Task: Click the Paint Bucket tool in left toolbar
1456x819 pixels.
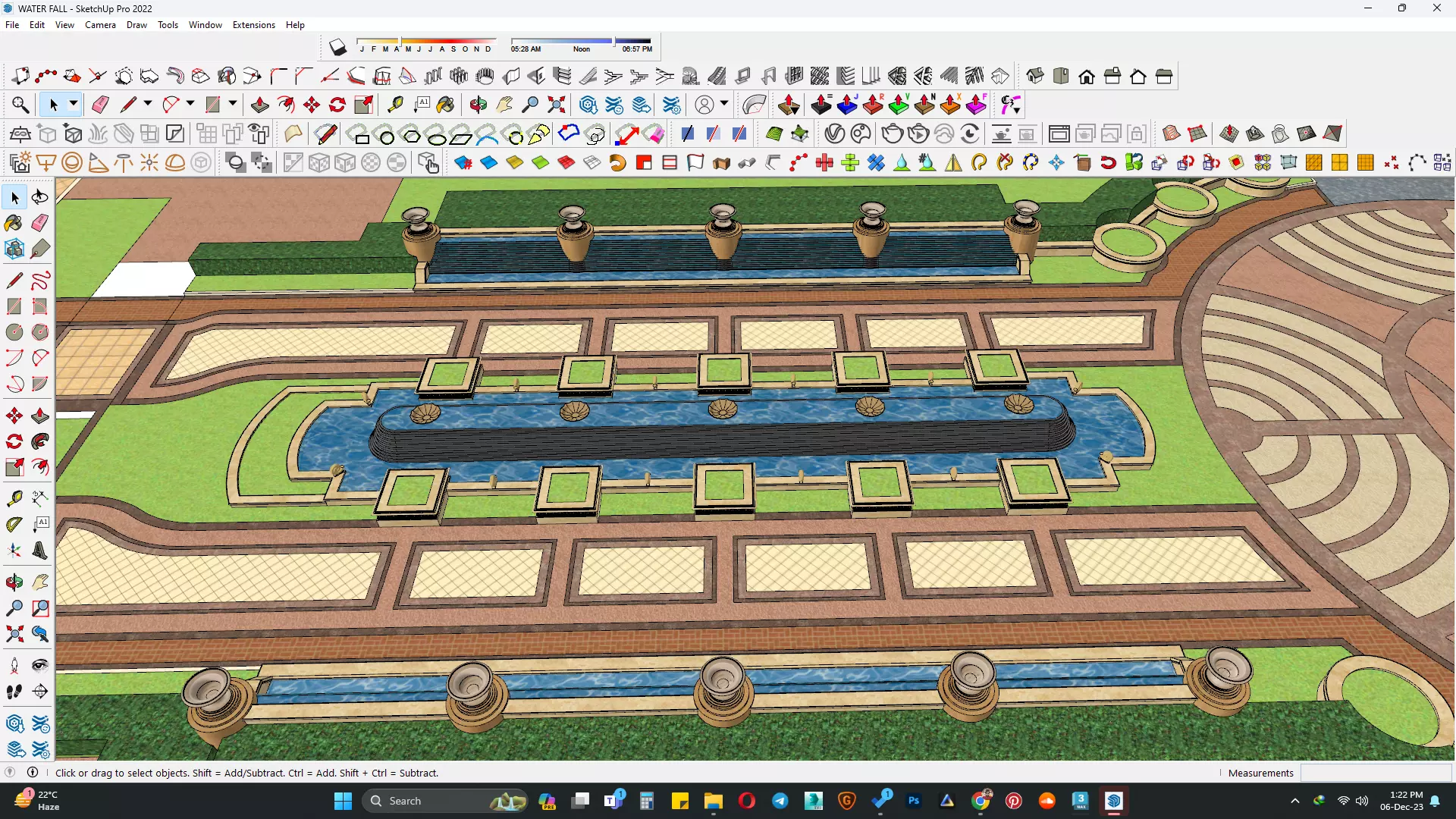Action: 14,223
